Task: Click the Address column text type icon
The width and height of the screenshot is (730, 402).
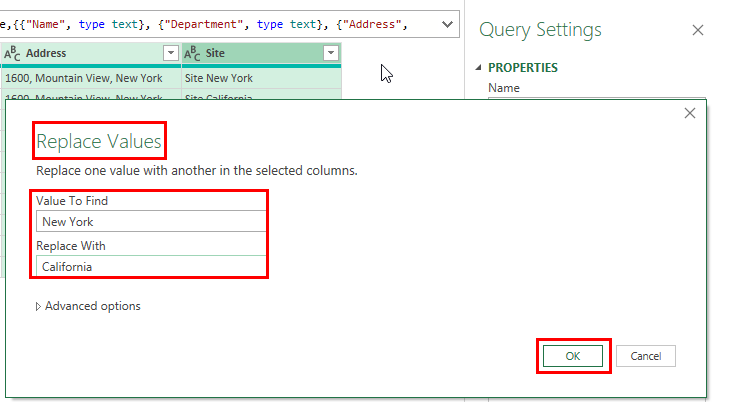Action: click(12, 54)
